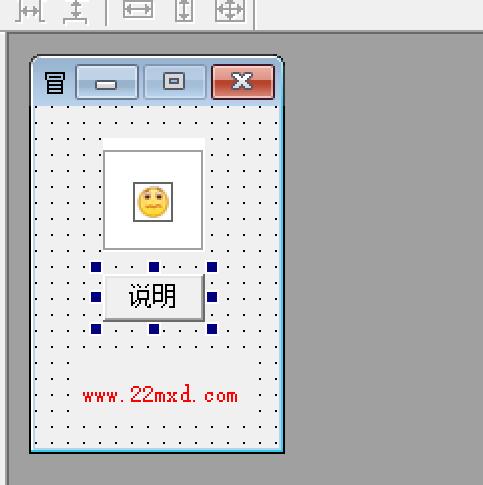Viewport: 483px width, 485px height.
Task: Apply the make same width tool
Action: pos(138,9)
